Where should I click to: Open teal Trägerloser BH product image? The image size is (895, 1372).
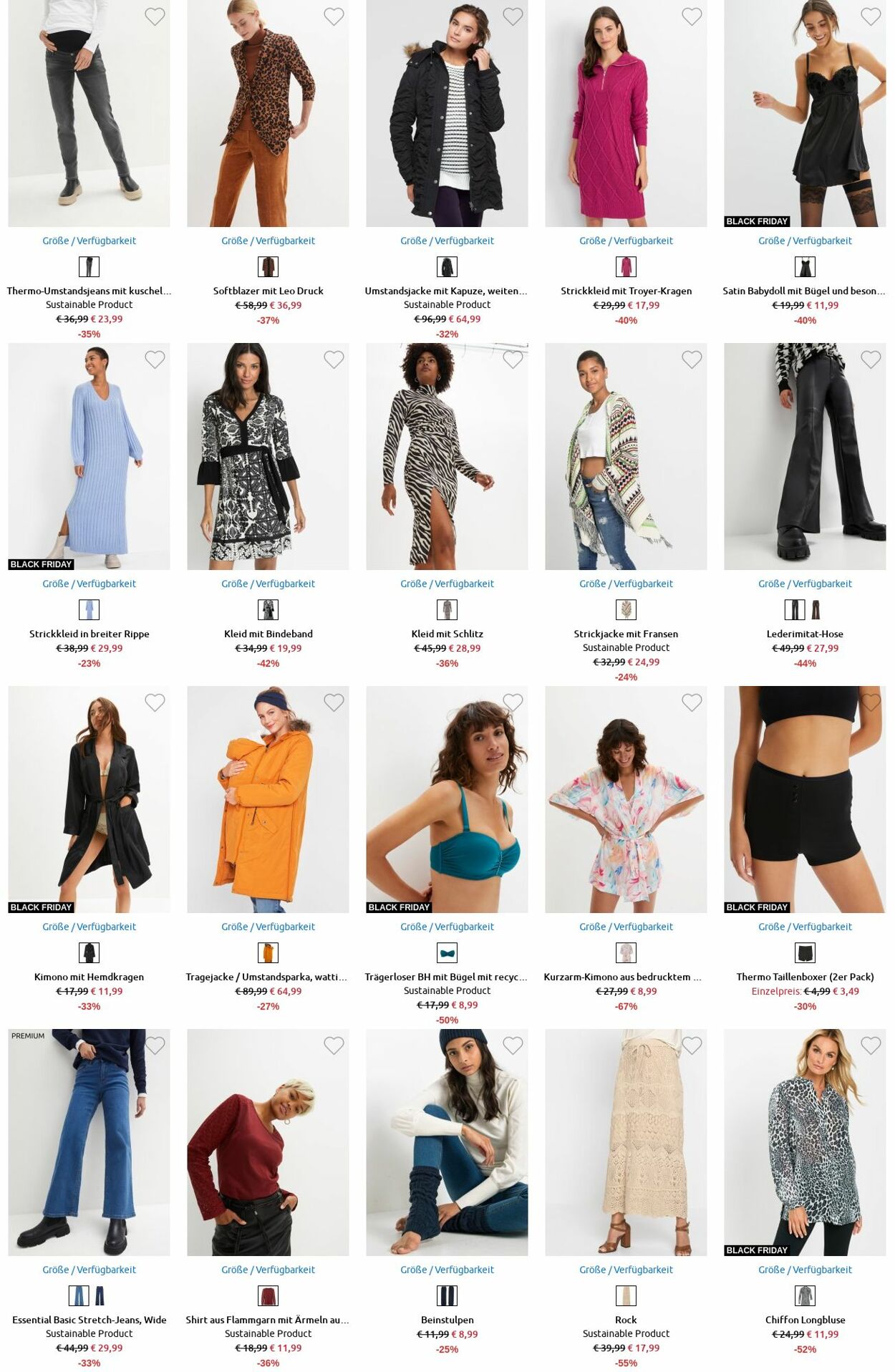coord(447,799)
